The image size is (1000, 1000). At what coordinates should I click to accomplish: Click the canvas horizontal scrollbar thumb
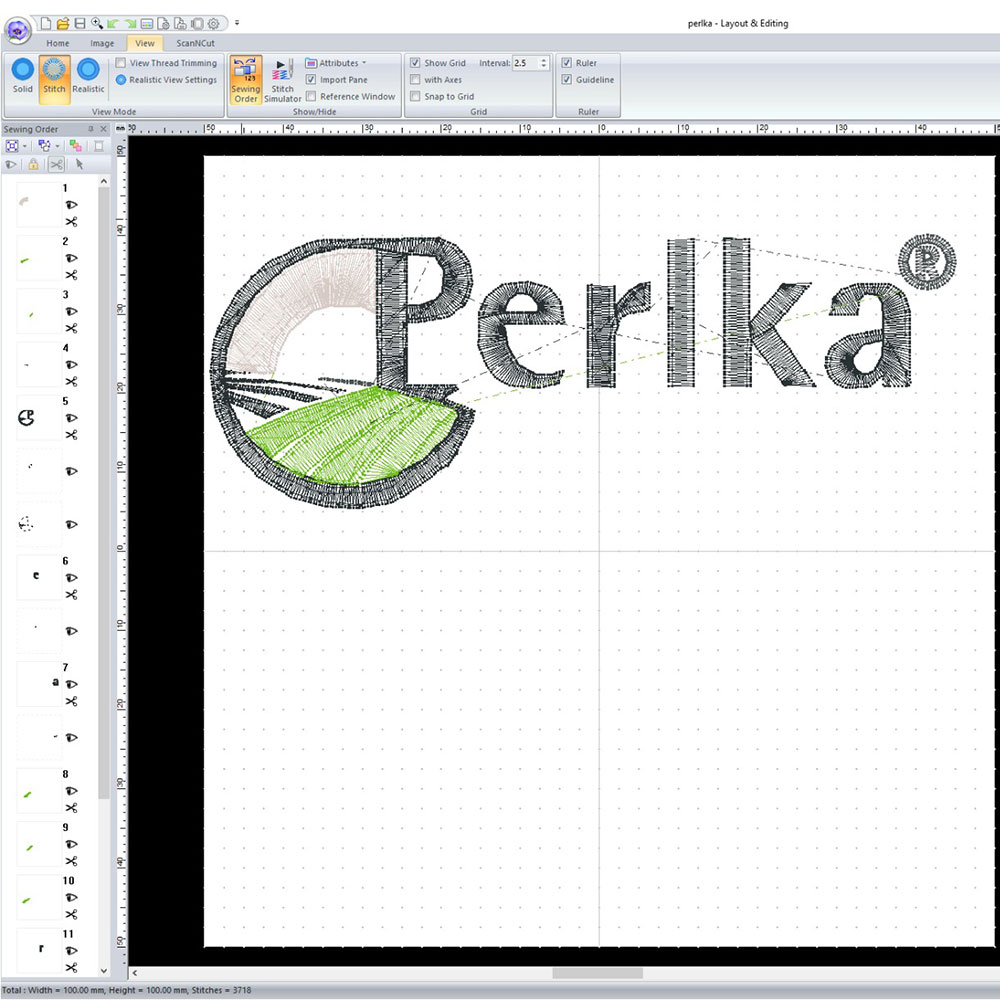tap(598, 973)
